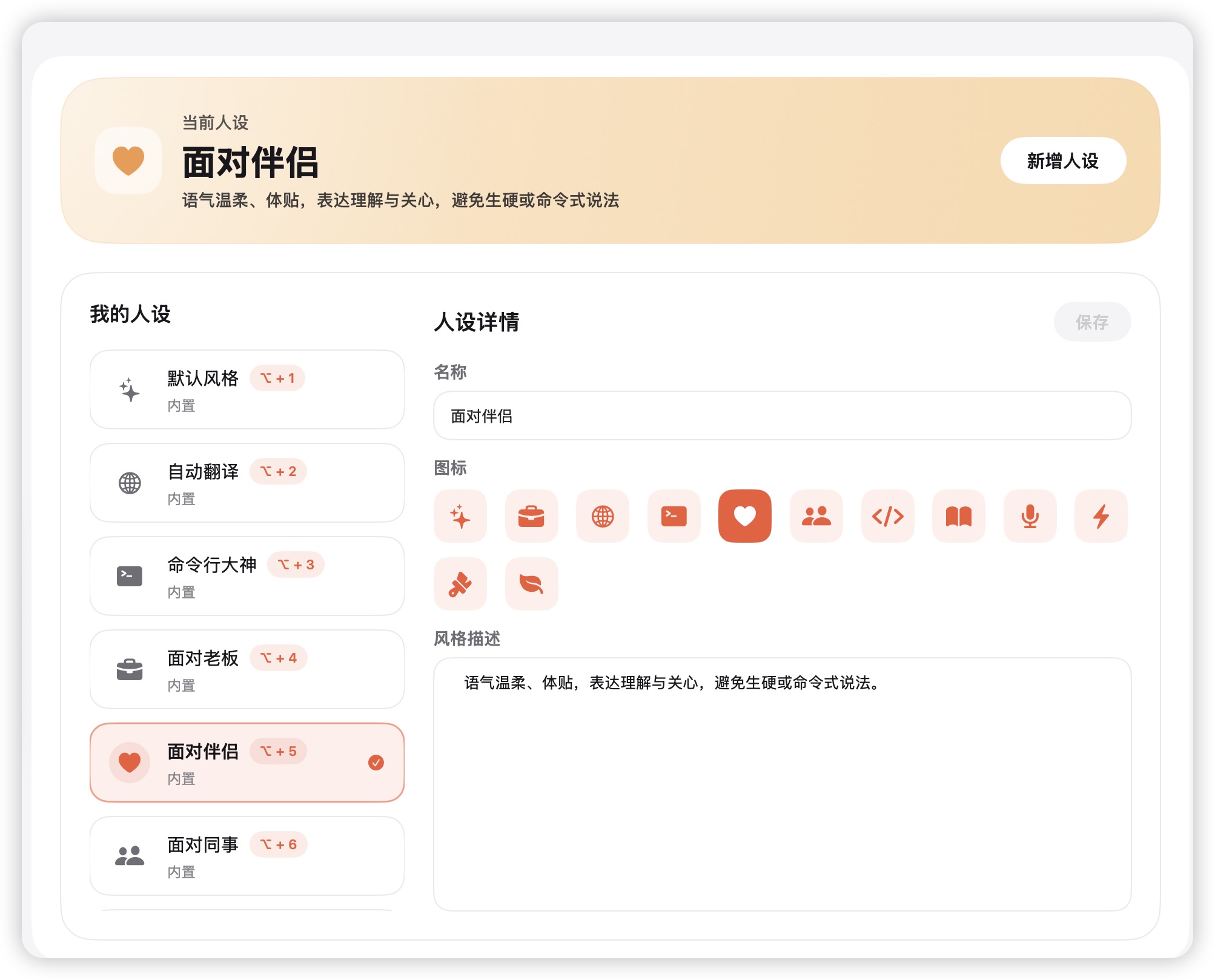The image size is (1215, 980).
Task: Choose the briefcase icon in icon picker
Action: [x=531, y=516]
